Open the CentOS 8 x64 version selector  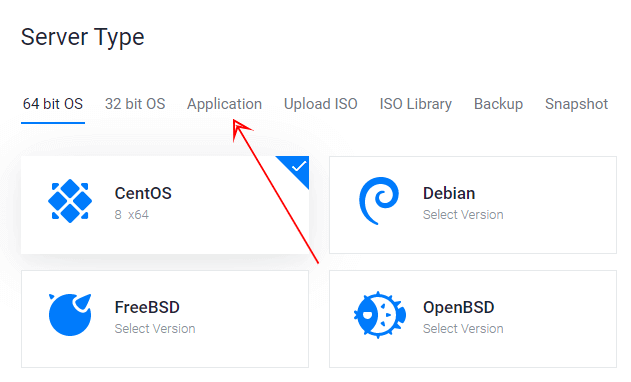[x=132, y=215]
